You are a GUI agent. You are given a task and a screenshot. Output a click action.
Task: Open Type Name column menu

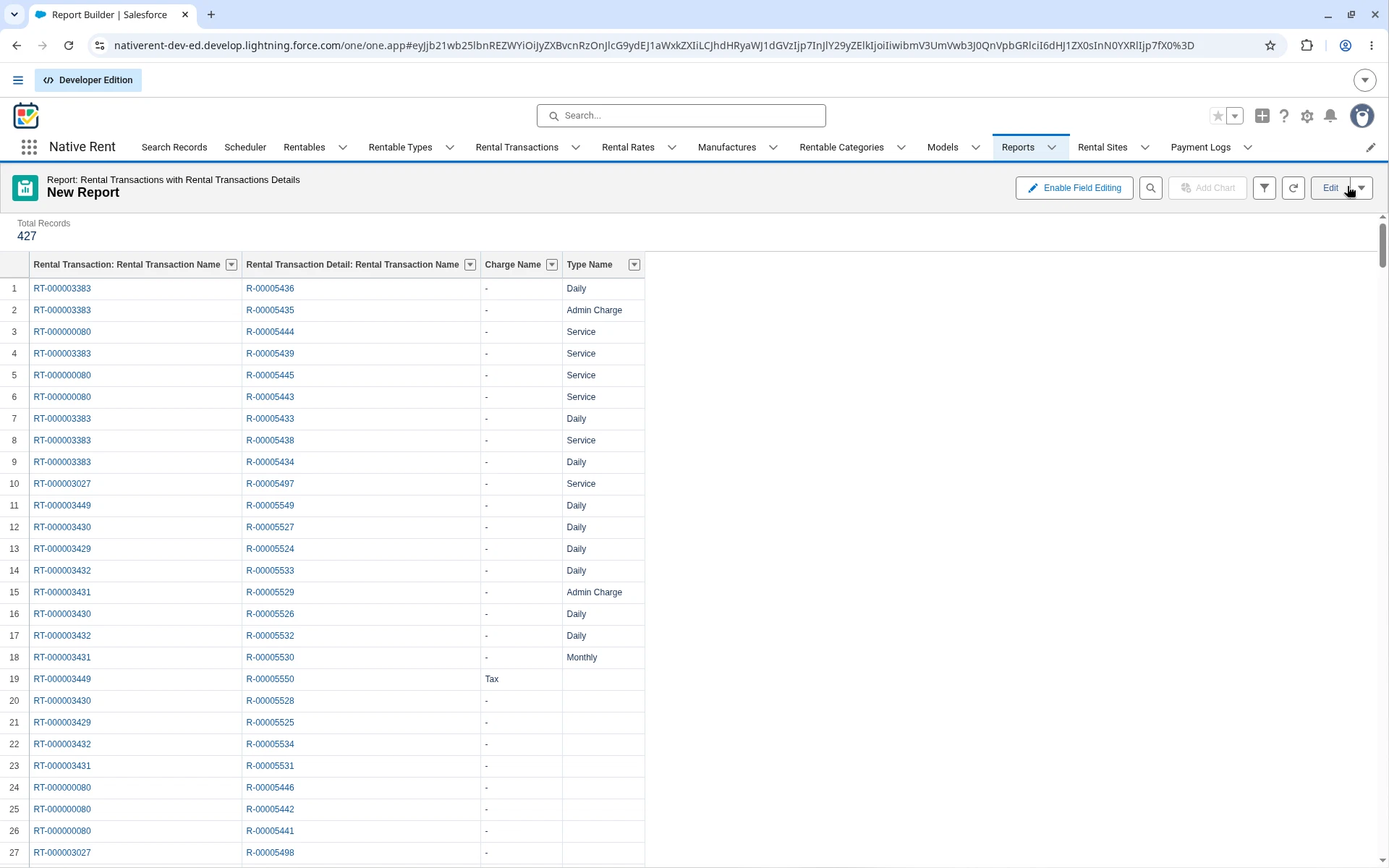(634, 265)
